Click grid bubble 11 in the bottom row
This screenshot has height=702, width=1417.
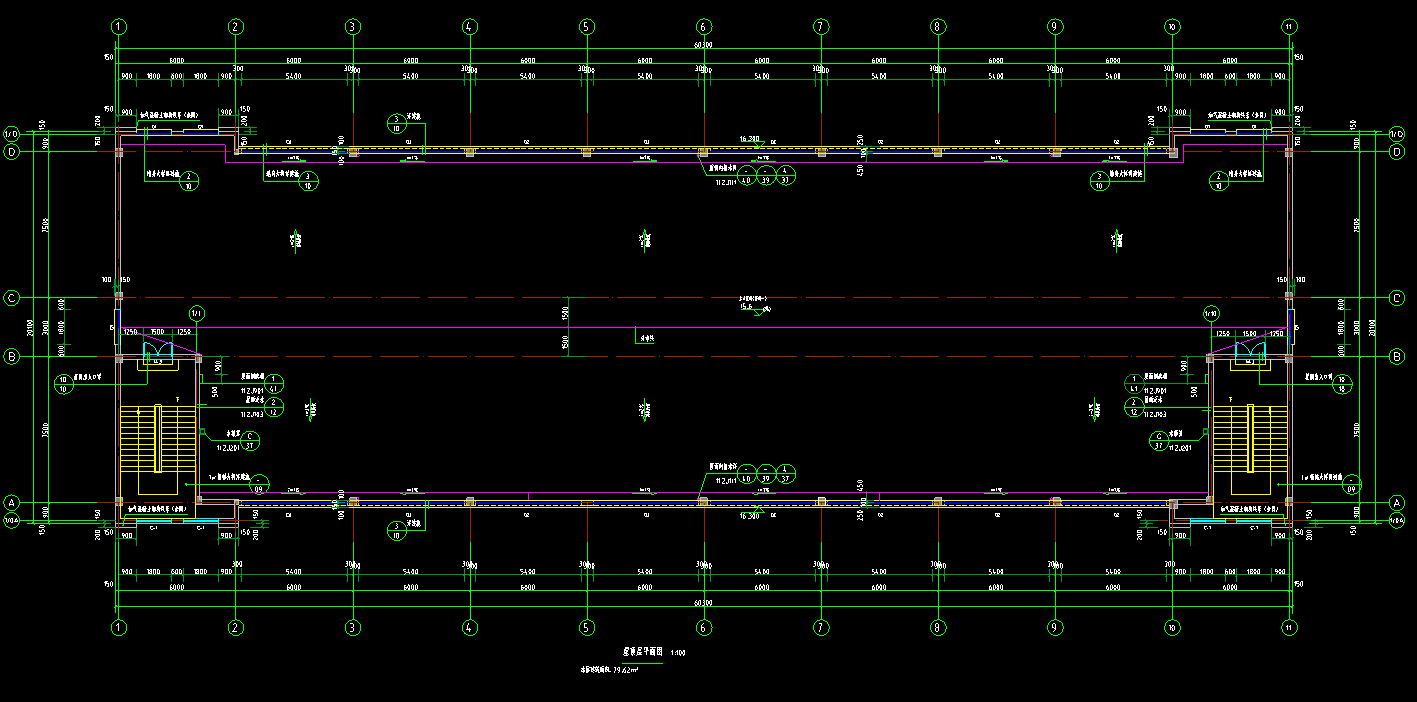[x=1289, y=628]
